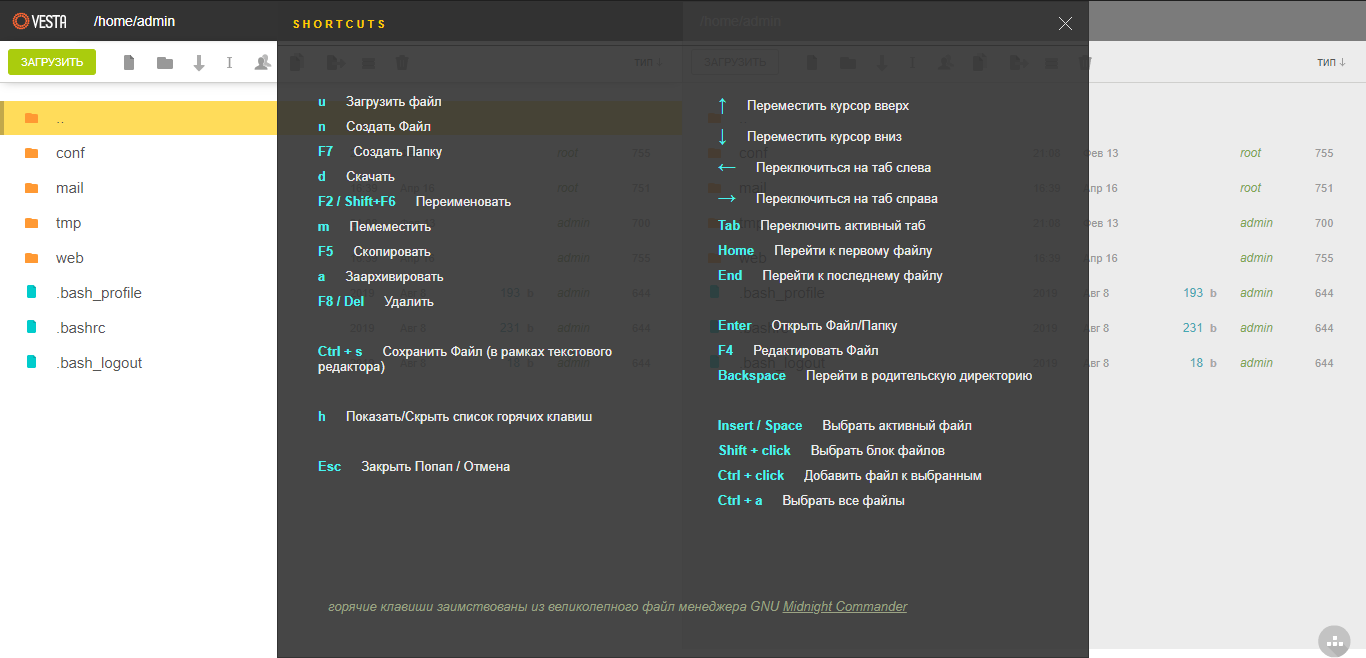
Task: Click 'Выбрать блок файлов' shortcut text
Action: (877, 451)
